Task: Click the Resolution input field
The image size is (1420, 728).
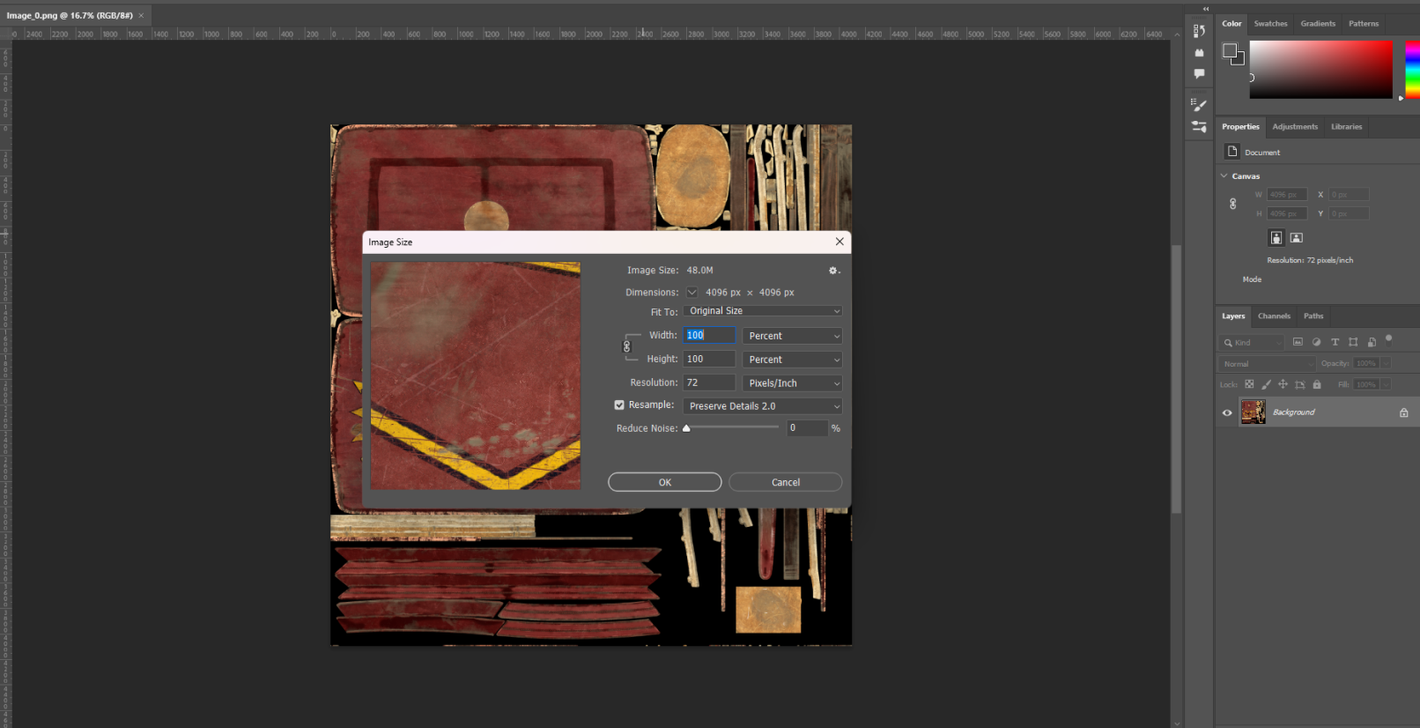Action: pos(709,383)
